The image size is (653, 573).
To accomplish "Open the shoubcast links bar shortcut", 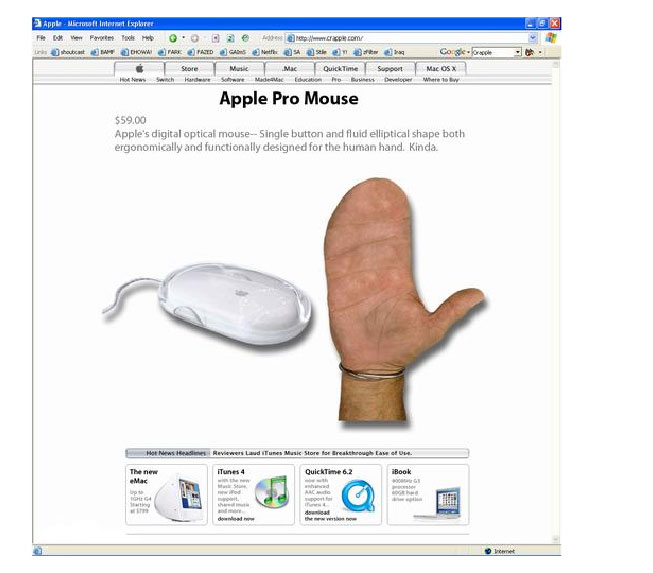I will click(x=67, y=52).
